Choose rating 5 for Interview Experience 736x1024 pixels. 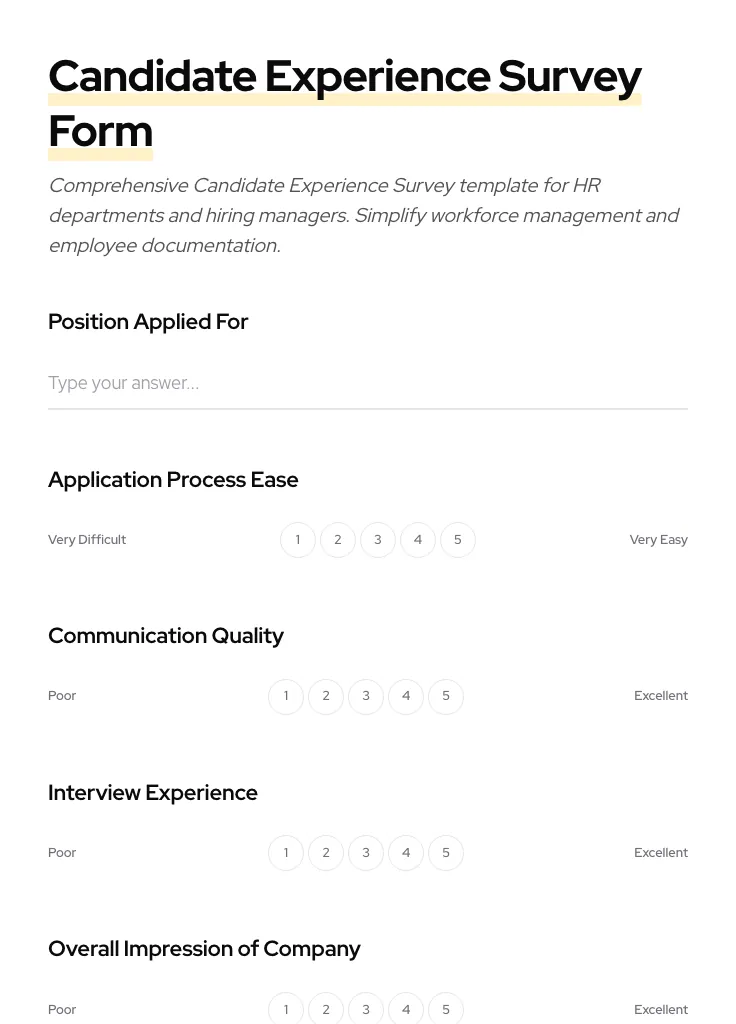(x=445, y=852)
